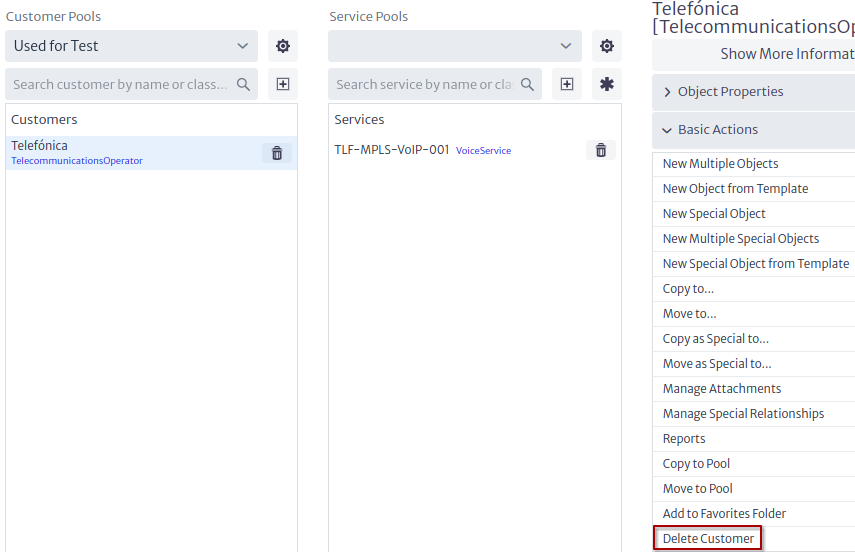Delete TLF-MPLS-VoIP-001 using trash icon
This screenshot has height=552, width=855.
point(601,150)
